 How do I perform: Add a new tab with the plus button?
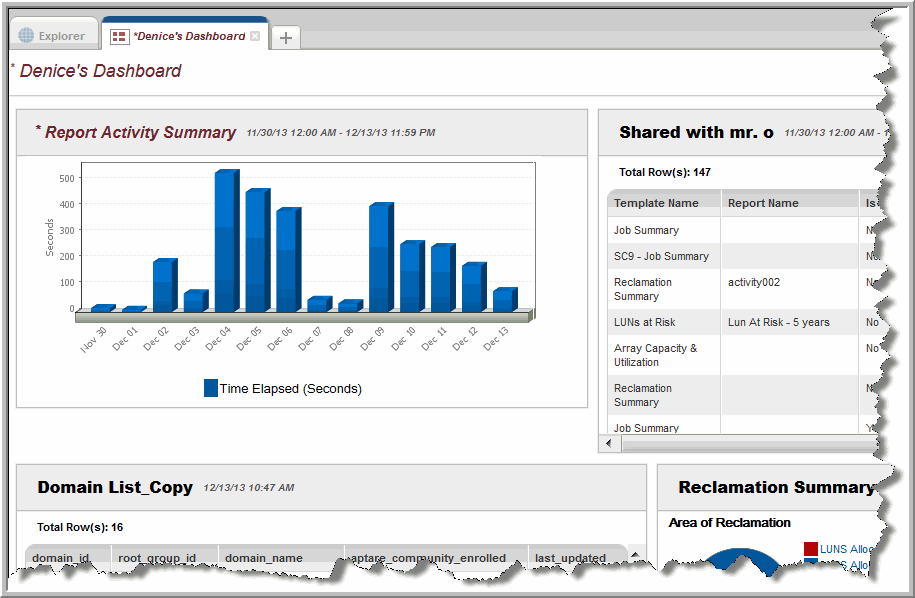tap(286, 37)
